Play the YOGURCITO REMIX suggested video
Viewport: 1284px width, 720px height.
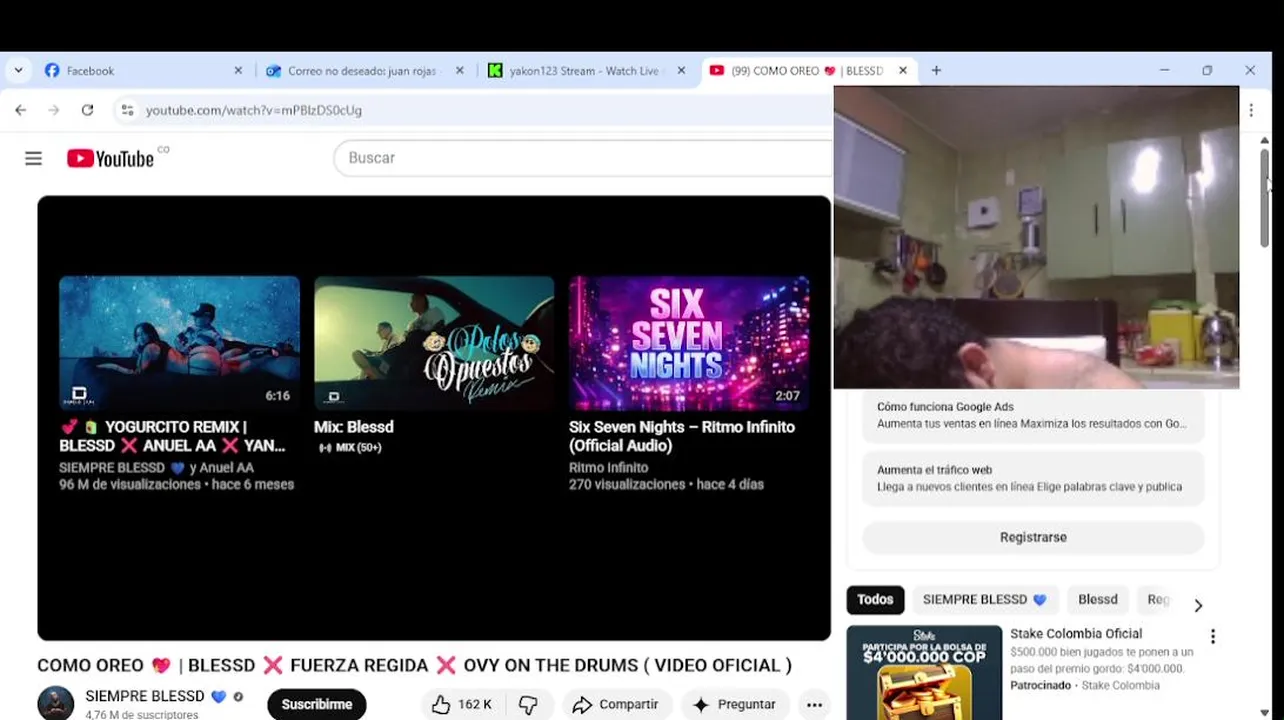point(179,343)
